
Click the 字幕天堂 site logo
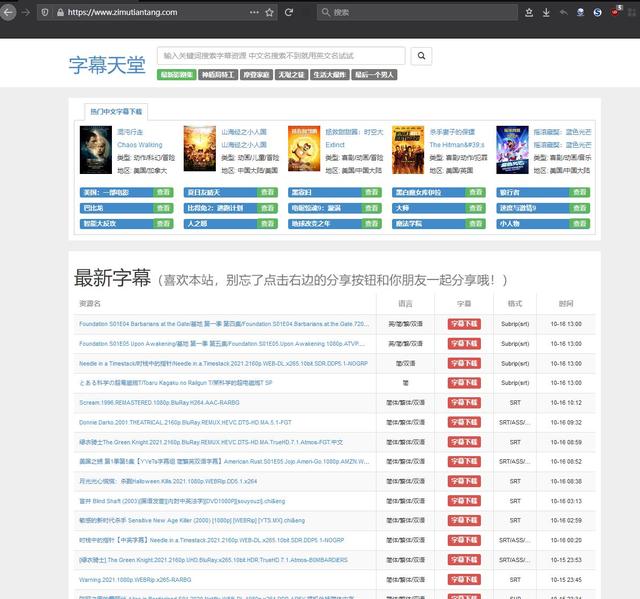107,65
